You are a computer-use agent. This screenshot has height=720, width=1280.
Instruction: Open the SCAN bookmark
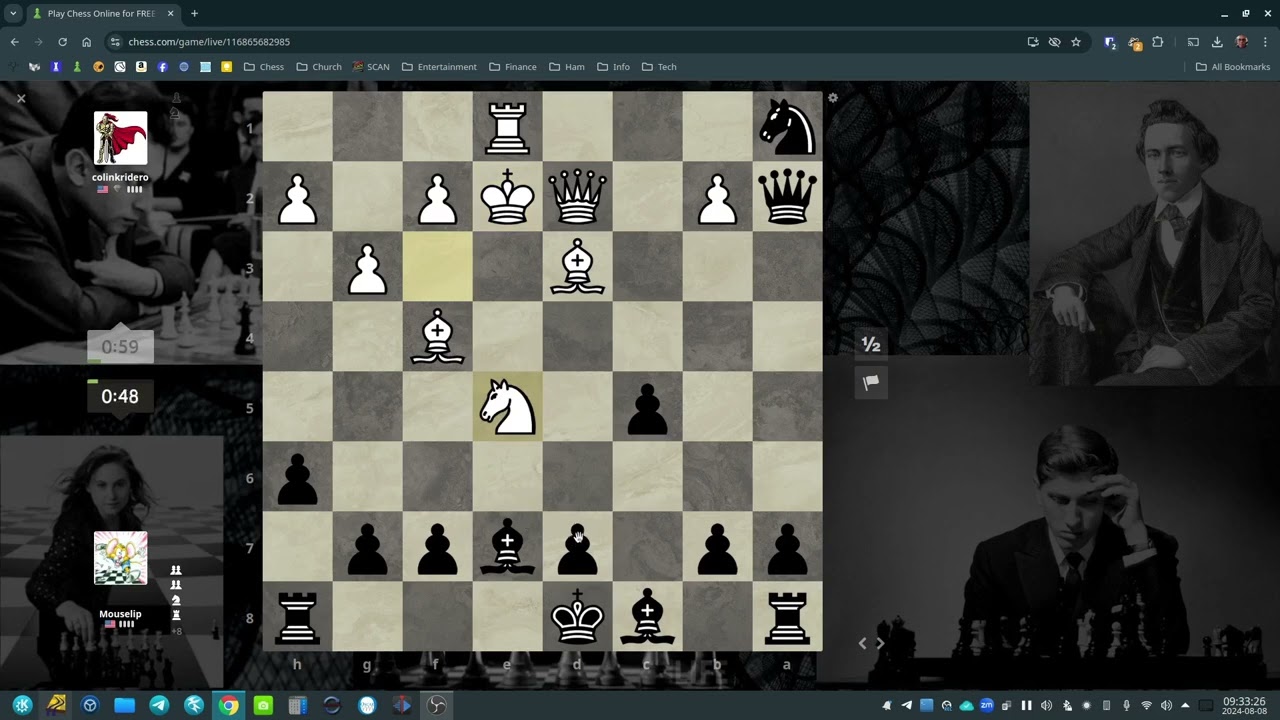[x=371, y=67]
